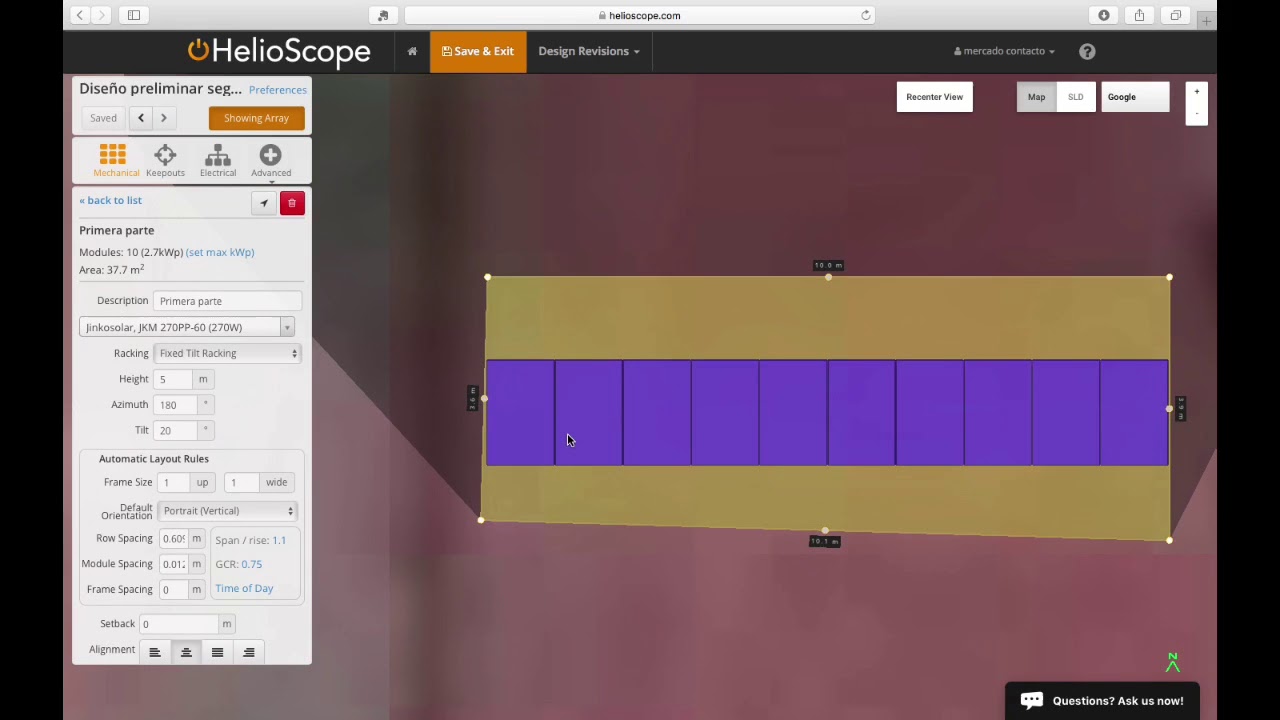Click the top-left segment corner handle
The width and height of the screenshot is (1280, 720).
487,277
